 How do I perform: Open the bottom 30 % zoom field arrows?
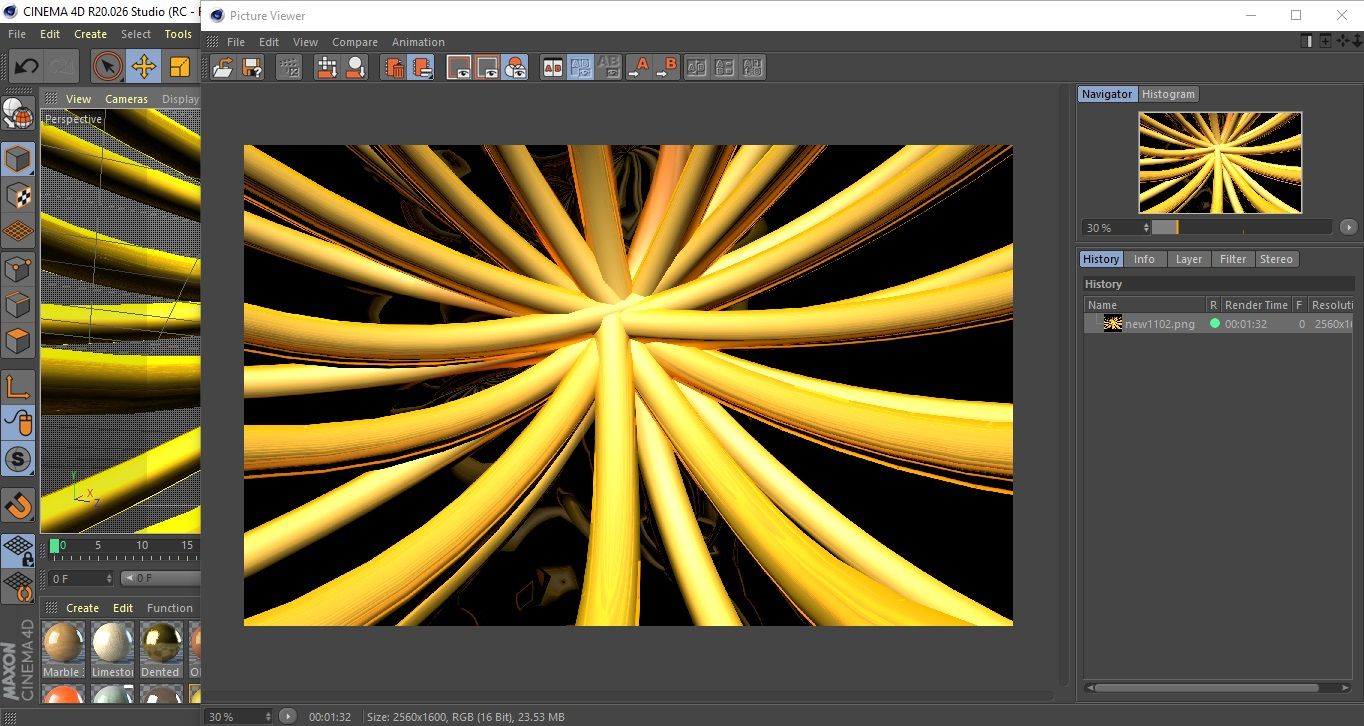[x=267, y=716]
